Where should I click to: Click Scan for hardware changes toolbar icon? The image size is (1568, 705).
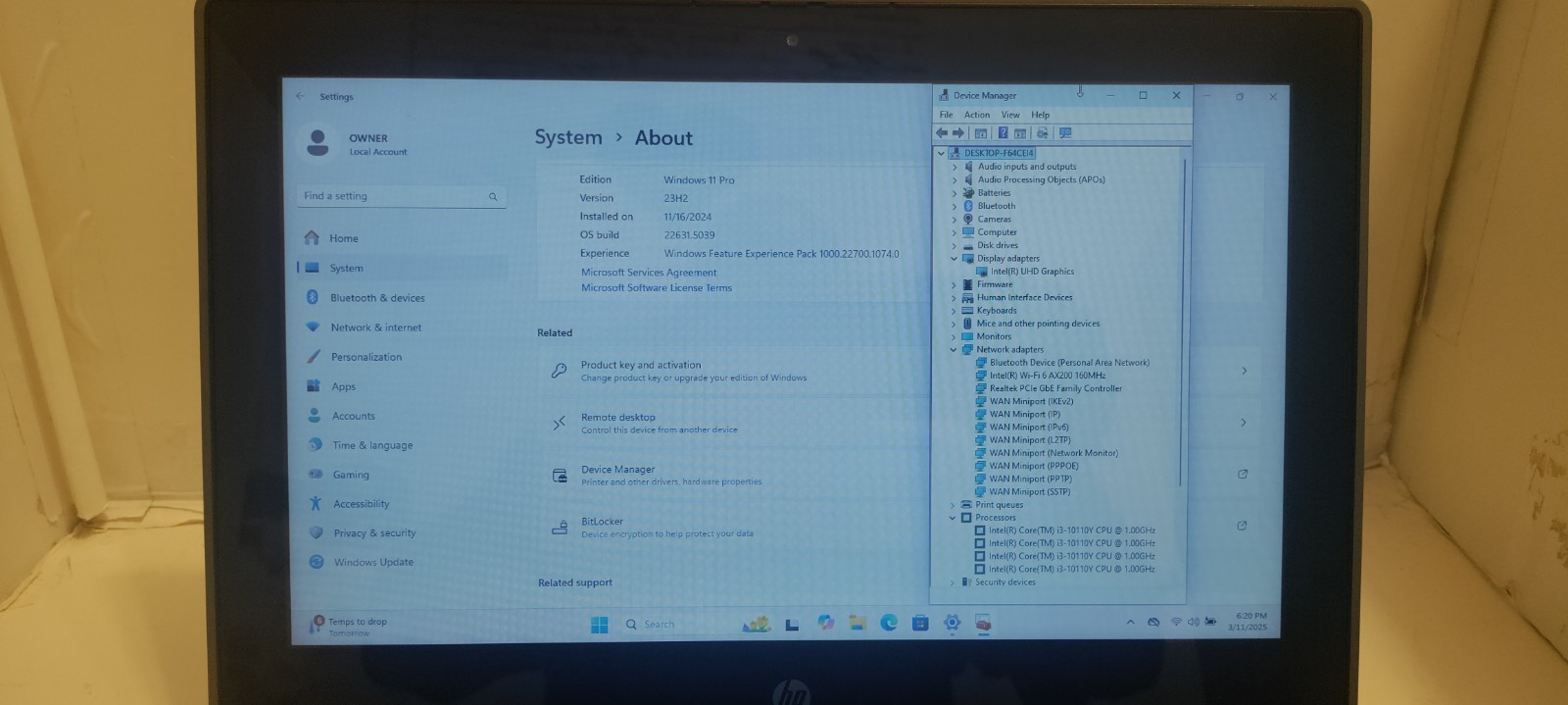tap(1065, 133)
